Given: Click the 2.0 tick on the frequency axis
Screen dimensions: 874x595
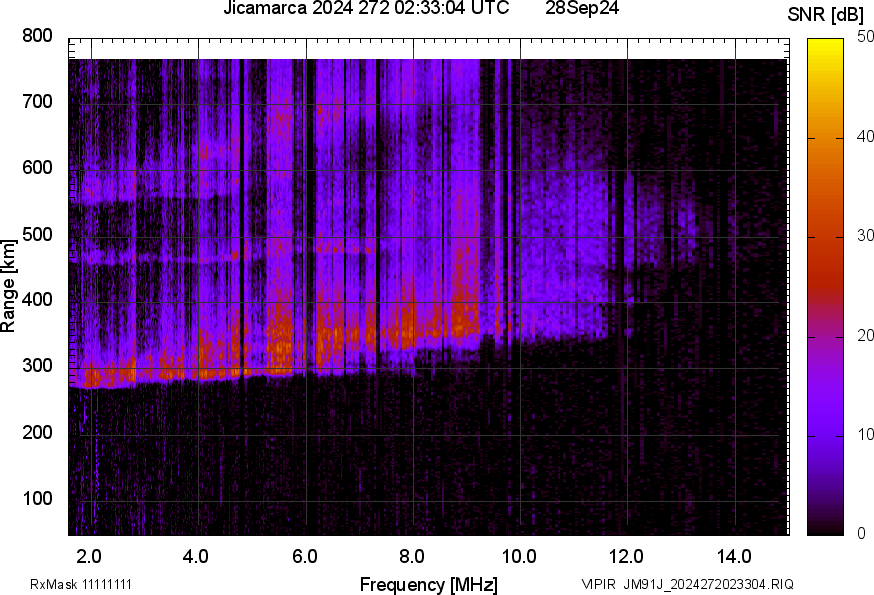Looking at the screenshot, I should tap(90, 555).
